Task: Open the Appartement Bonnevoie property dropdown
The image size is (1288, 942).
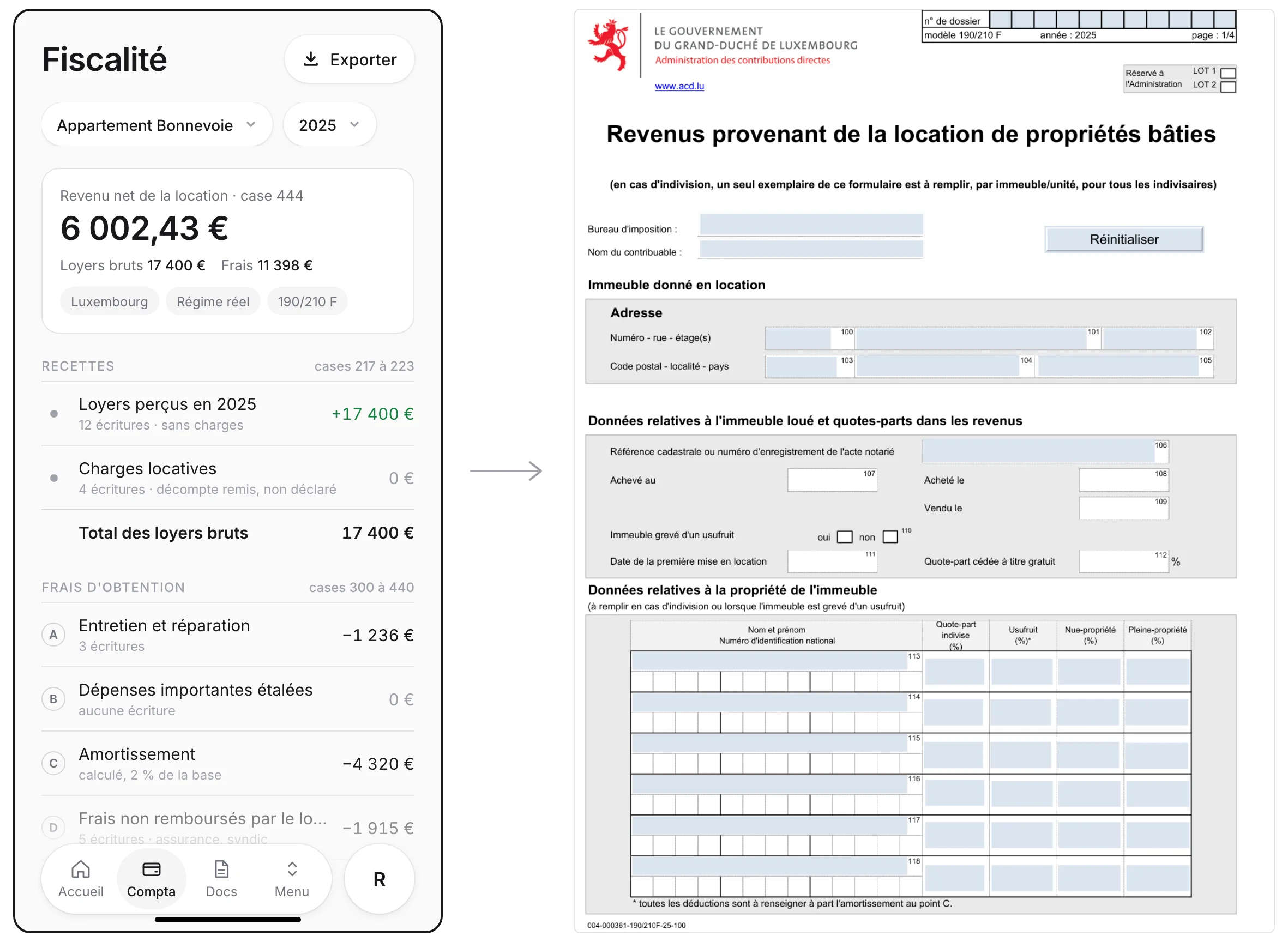Action: pyautogui.click(x=157, y=125)
